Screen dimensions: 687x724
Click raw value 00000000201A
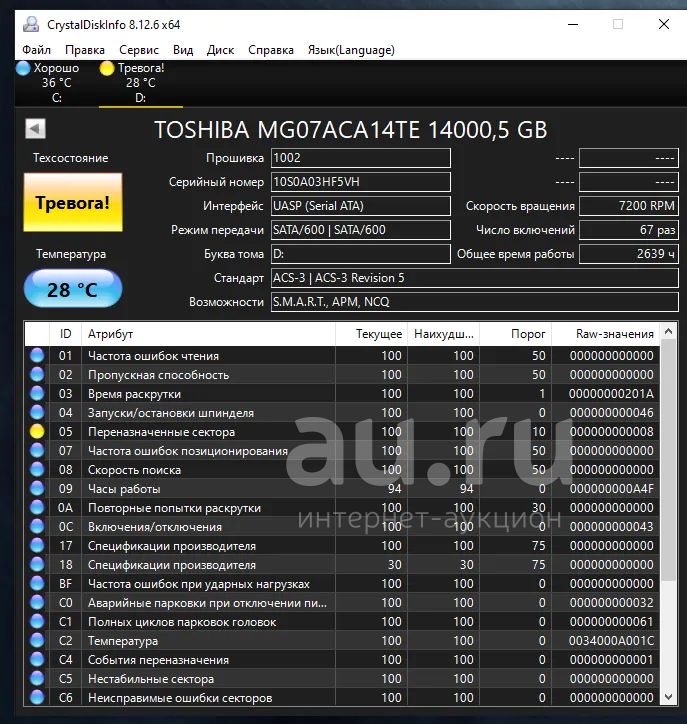coord(611,393)
